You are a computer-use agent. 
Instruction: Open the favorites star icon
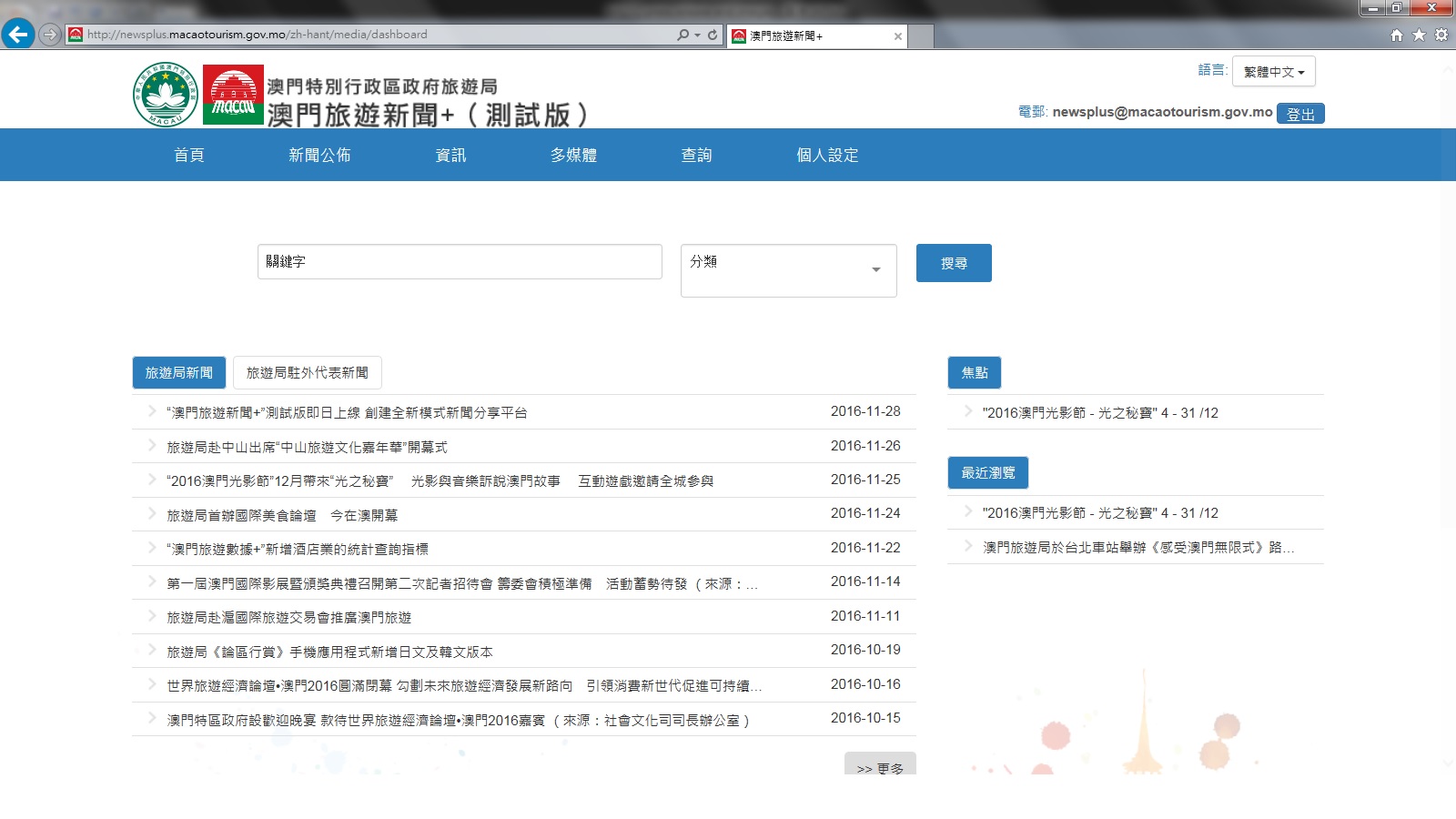click(x=1419, y=35)
